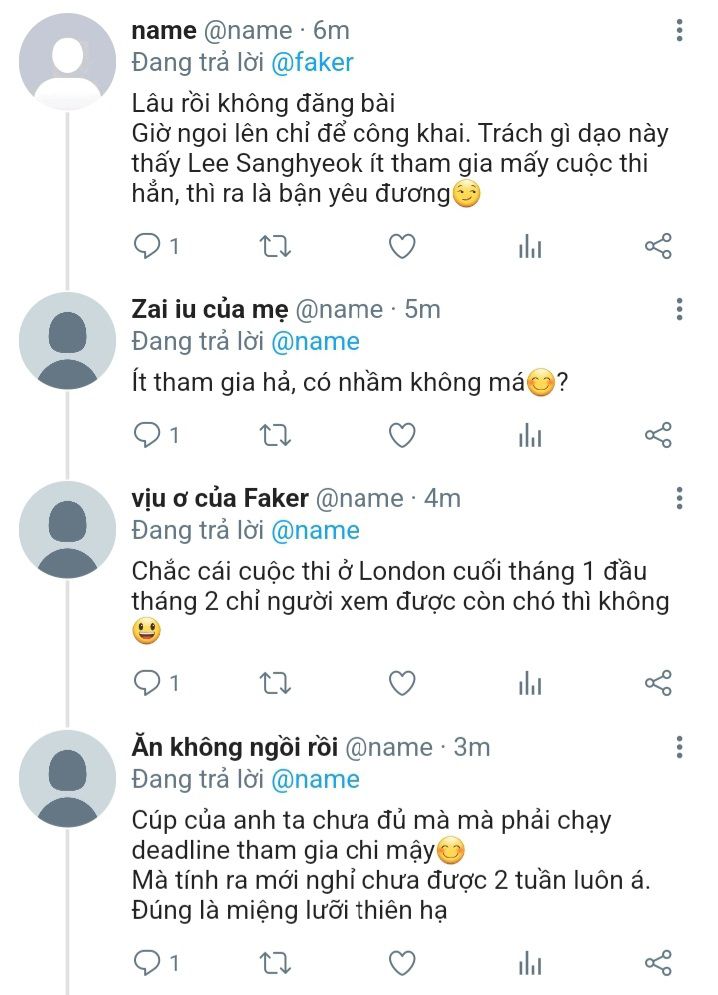Open vịu ơ của Faker's profile avatar
The image size is (718, 995).
[67, 530]
